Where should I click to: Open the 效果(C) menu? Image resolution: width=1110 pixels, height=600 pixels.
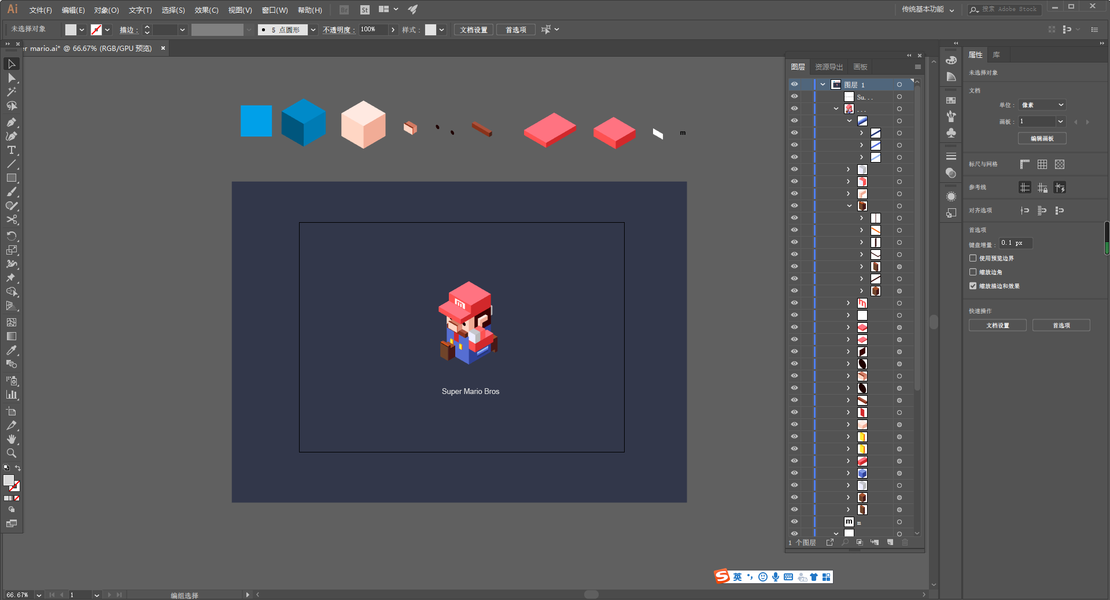pyautogui.click(x=206, y=10)
